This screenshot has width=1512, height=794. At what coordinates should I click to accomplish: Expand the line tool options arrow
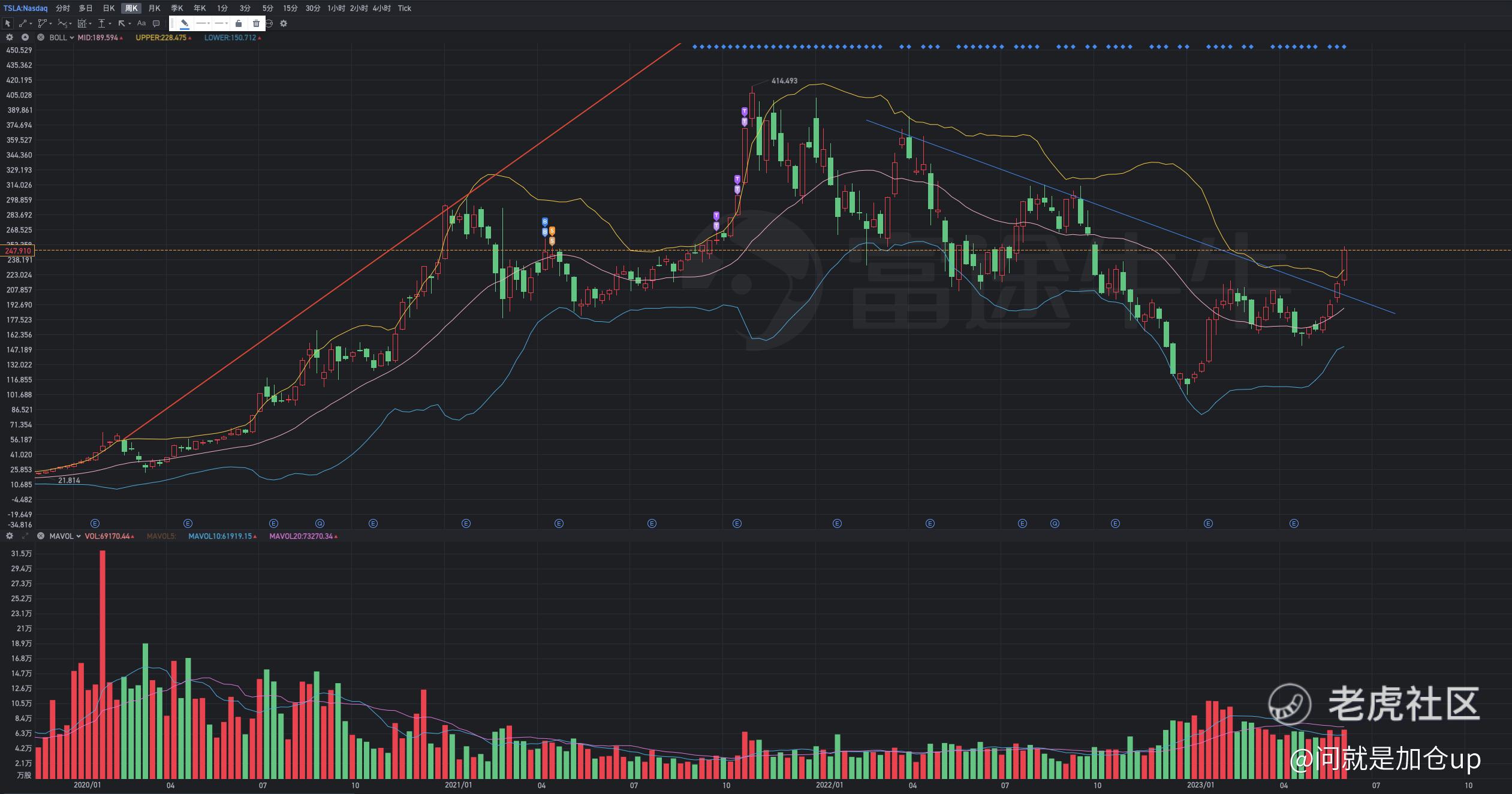click(x=31, y=23)
